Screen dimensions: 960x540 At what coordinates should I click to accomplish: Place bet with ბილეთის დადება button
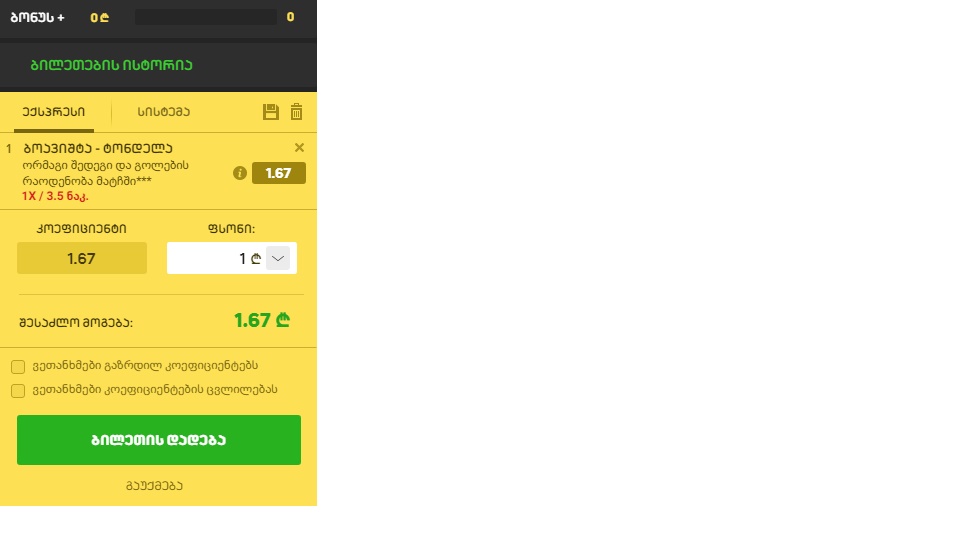tap(159, 440)
